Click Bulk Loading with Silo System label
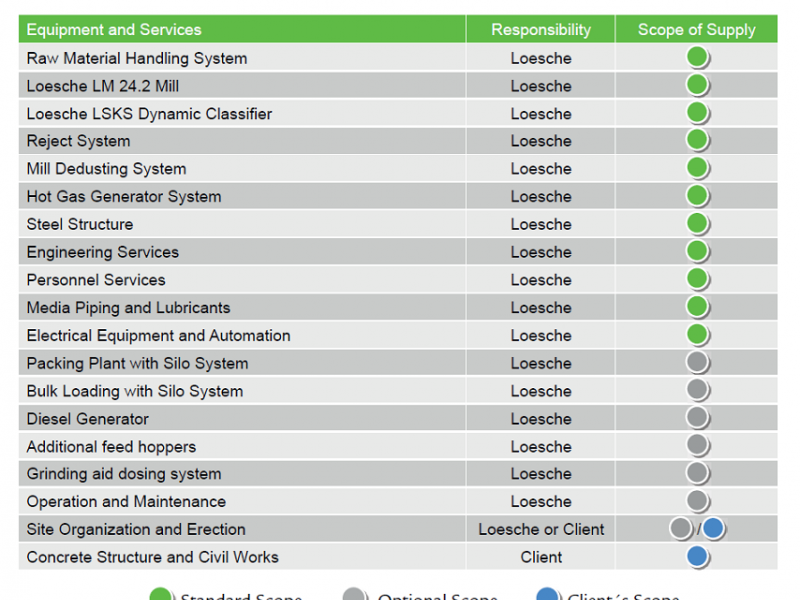Image resolution: width=800 pixels, height=600 pixels. pyautogui.click(x=135, y=391)
